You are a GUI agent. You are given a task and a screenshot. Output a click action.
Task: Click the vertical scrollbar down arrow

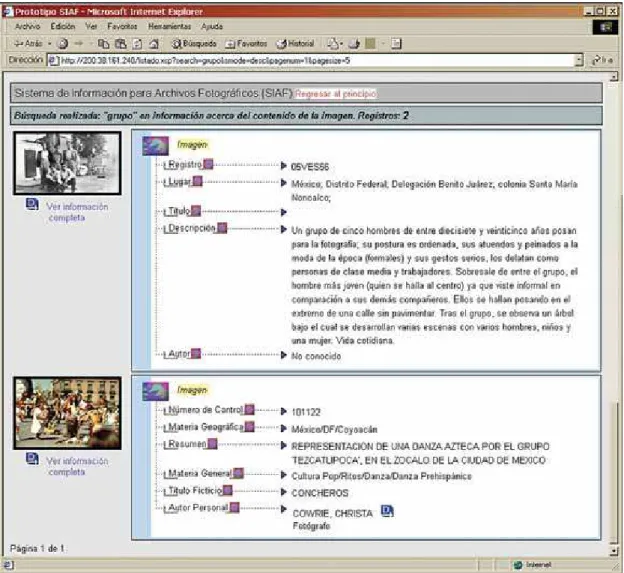[614, 551]
